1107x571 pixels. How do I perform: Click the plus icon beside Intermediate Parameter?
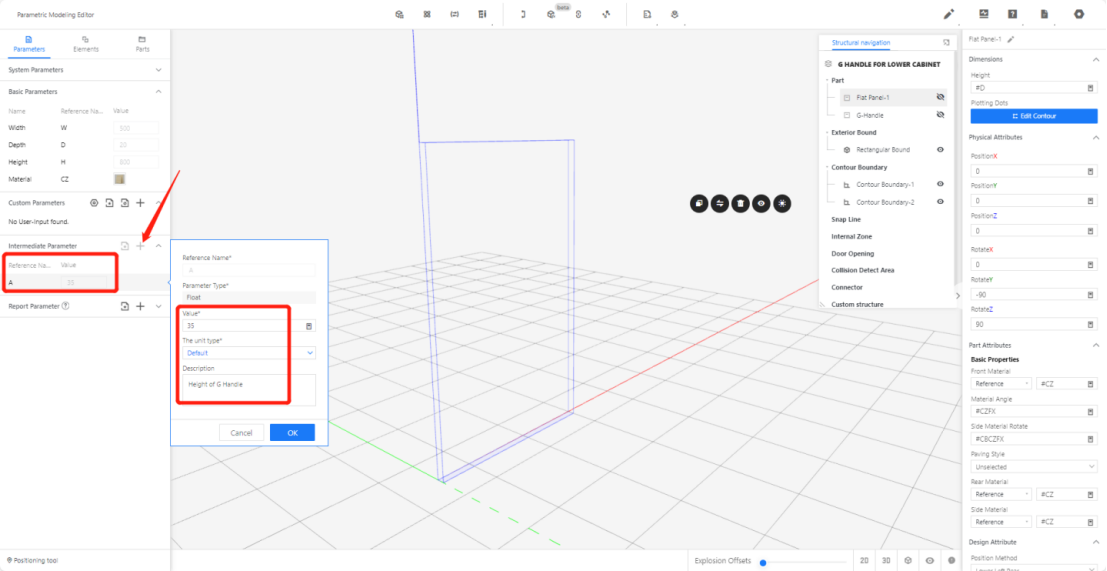coord(141,246)
